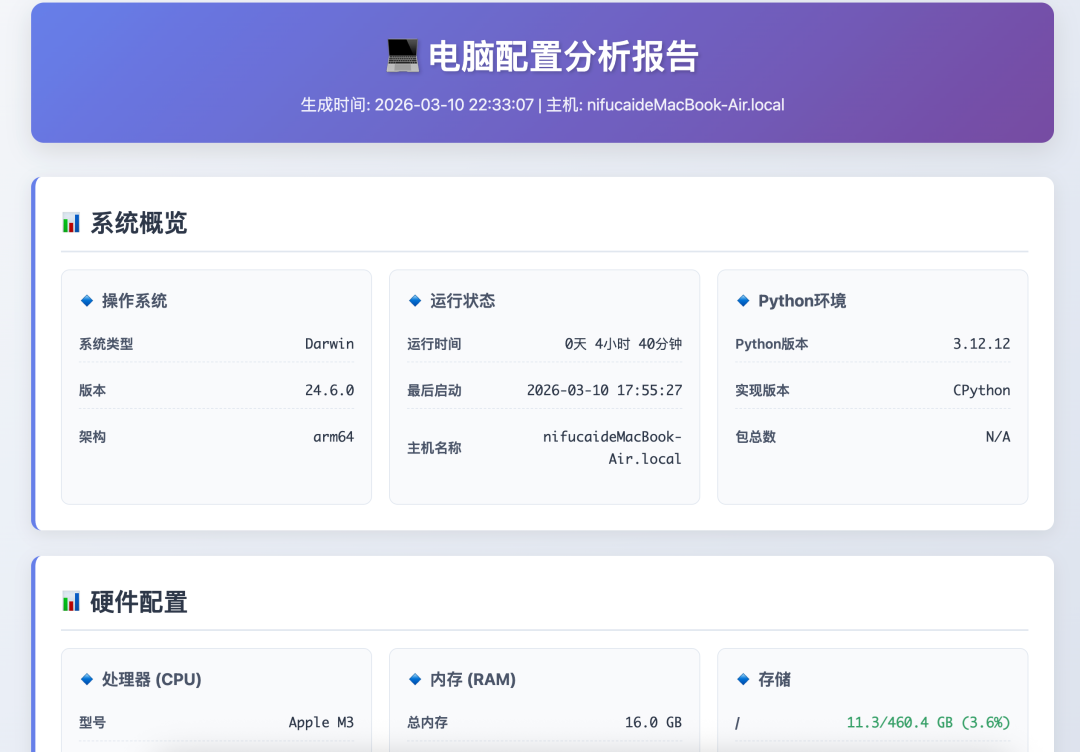The width and height of the screenshot is (1080, 752).
Task: Click the bar chart icon beside 系统概览
Action: [70, 222]
